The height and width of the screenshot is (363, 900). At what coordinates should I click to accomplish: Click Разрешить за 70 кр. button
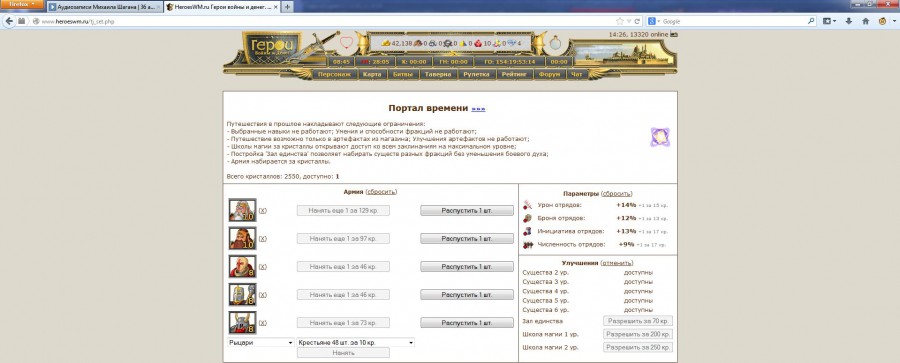(x=638, y=321)
